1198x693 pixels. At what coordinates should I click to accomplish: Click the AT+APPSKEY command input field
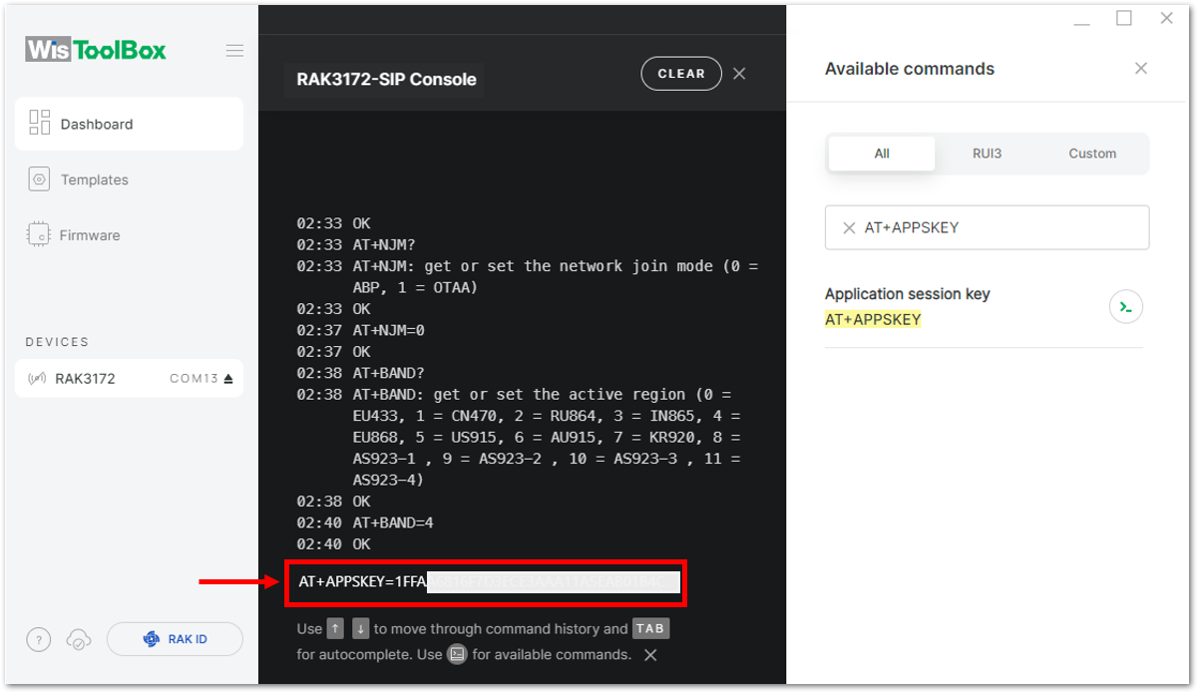coord(486,582)
